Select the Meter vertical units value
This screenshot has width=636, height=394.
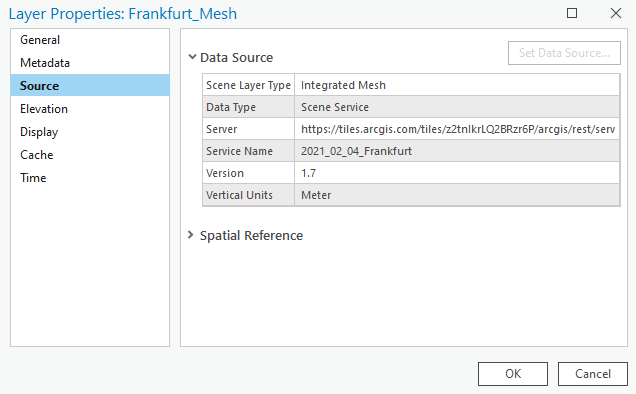click(457, 195)
